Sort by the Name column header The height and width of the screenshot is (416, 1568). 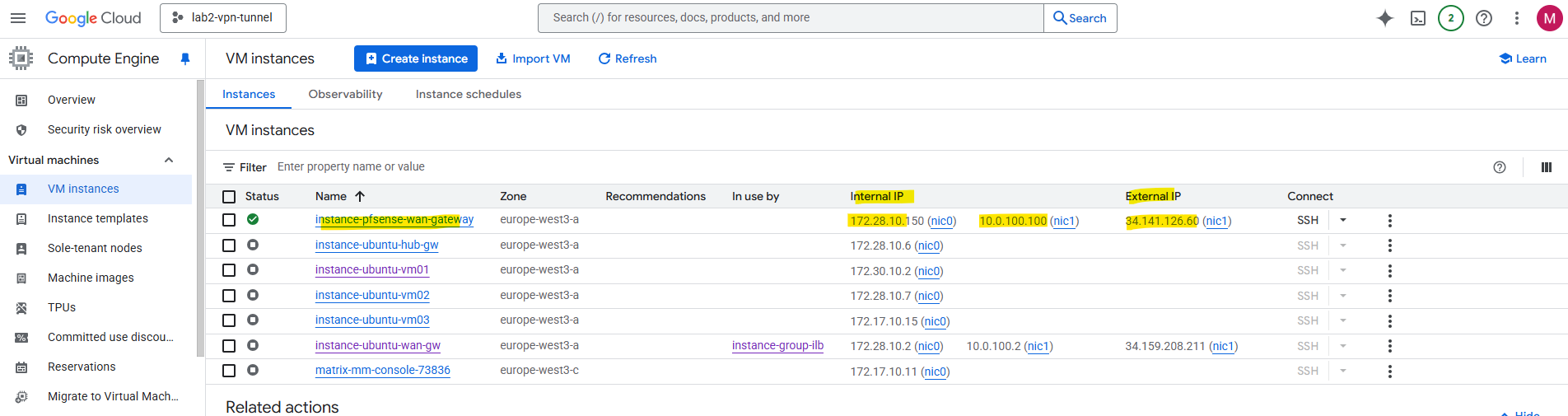331,196
